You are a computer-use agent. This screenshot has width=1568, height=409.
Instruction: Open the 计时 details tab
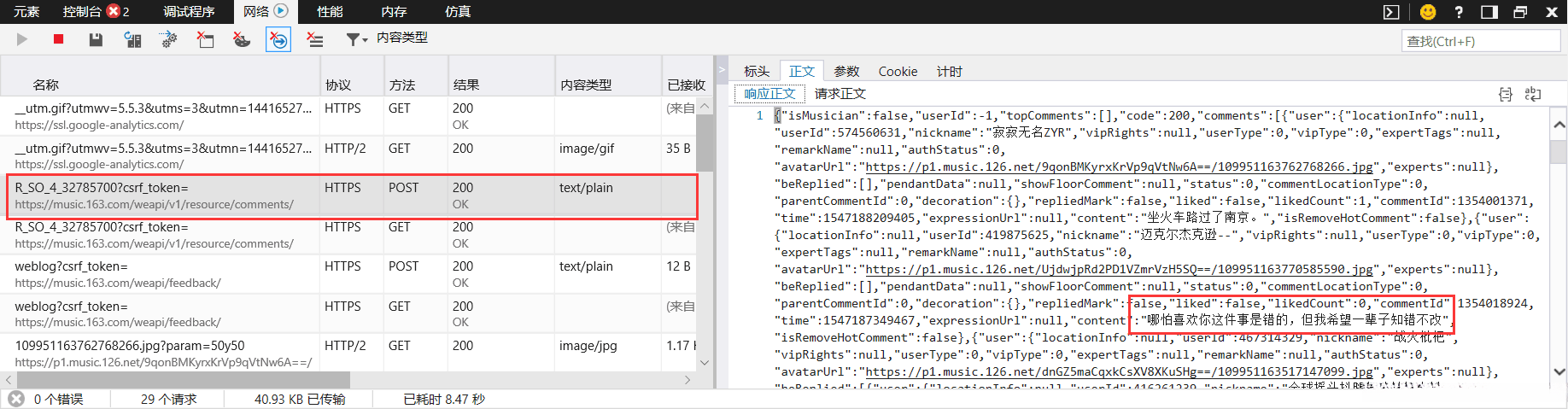pos(949,71)
